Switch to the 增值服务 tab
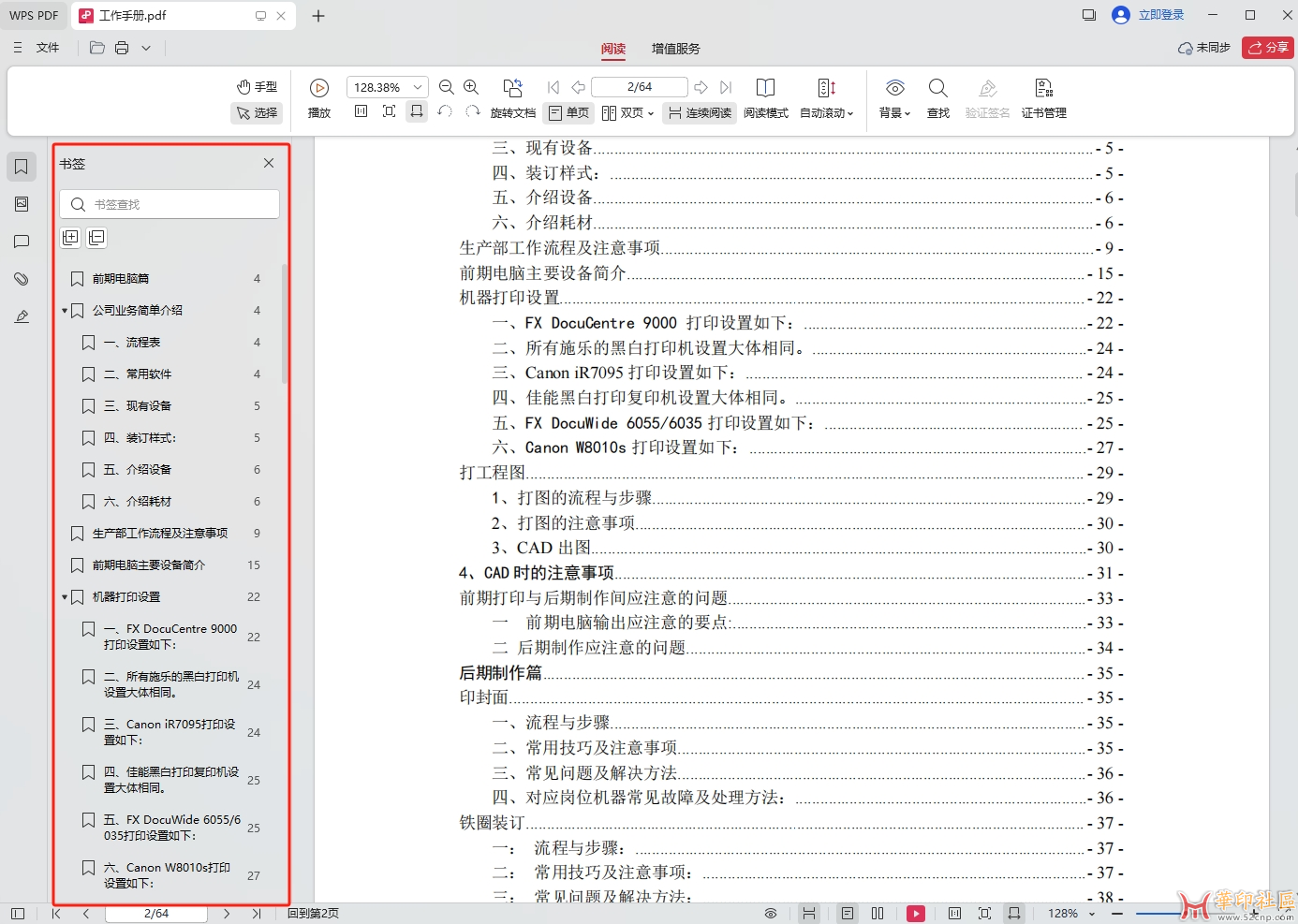This screenshot has width=1298, height=924. click(x=676, y=49)
